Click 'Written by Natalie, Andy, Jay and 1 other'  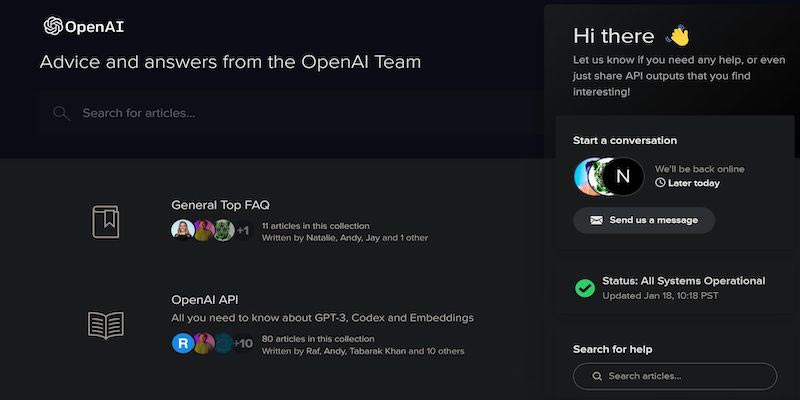(345, 238)
